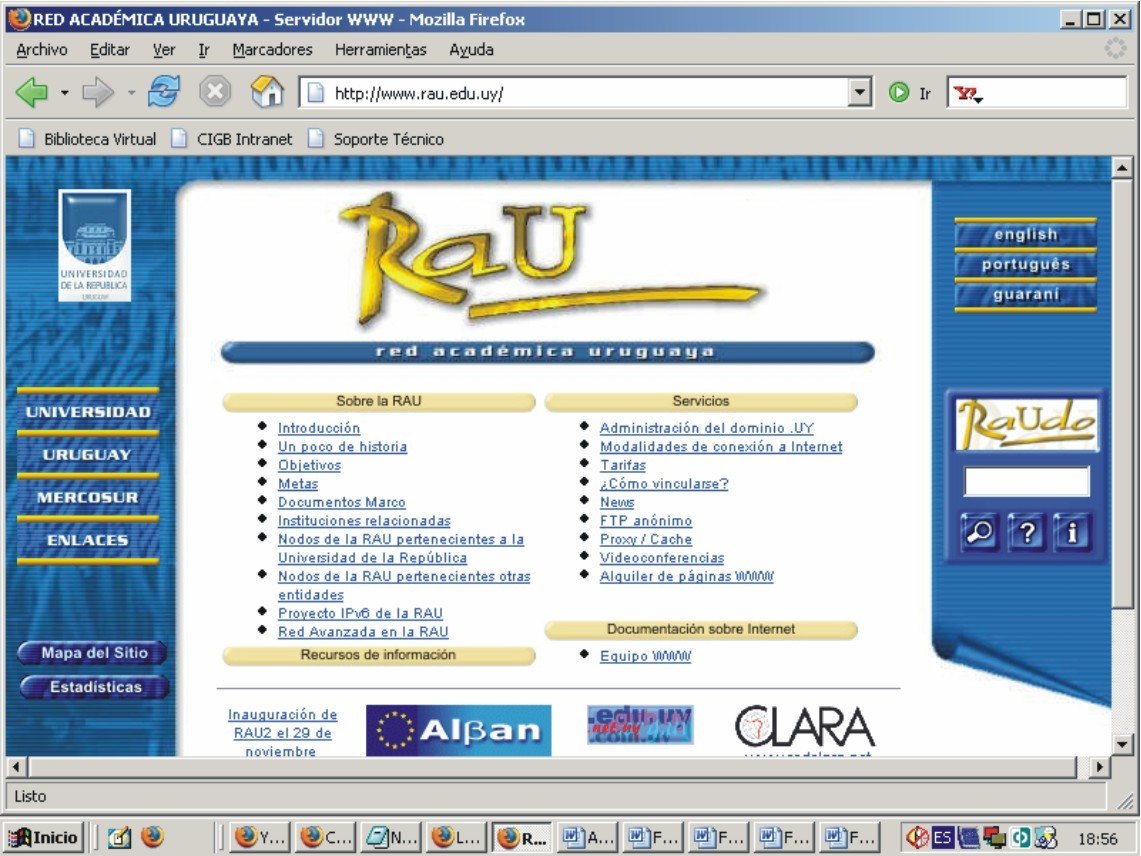Open the Forward button history dropdown arrow
This screenshot has width=1141, height=856.
pos(131,92)
